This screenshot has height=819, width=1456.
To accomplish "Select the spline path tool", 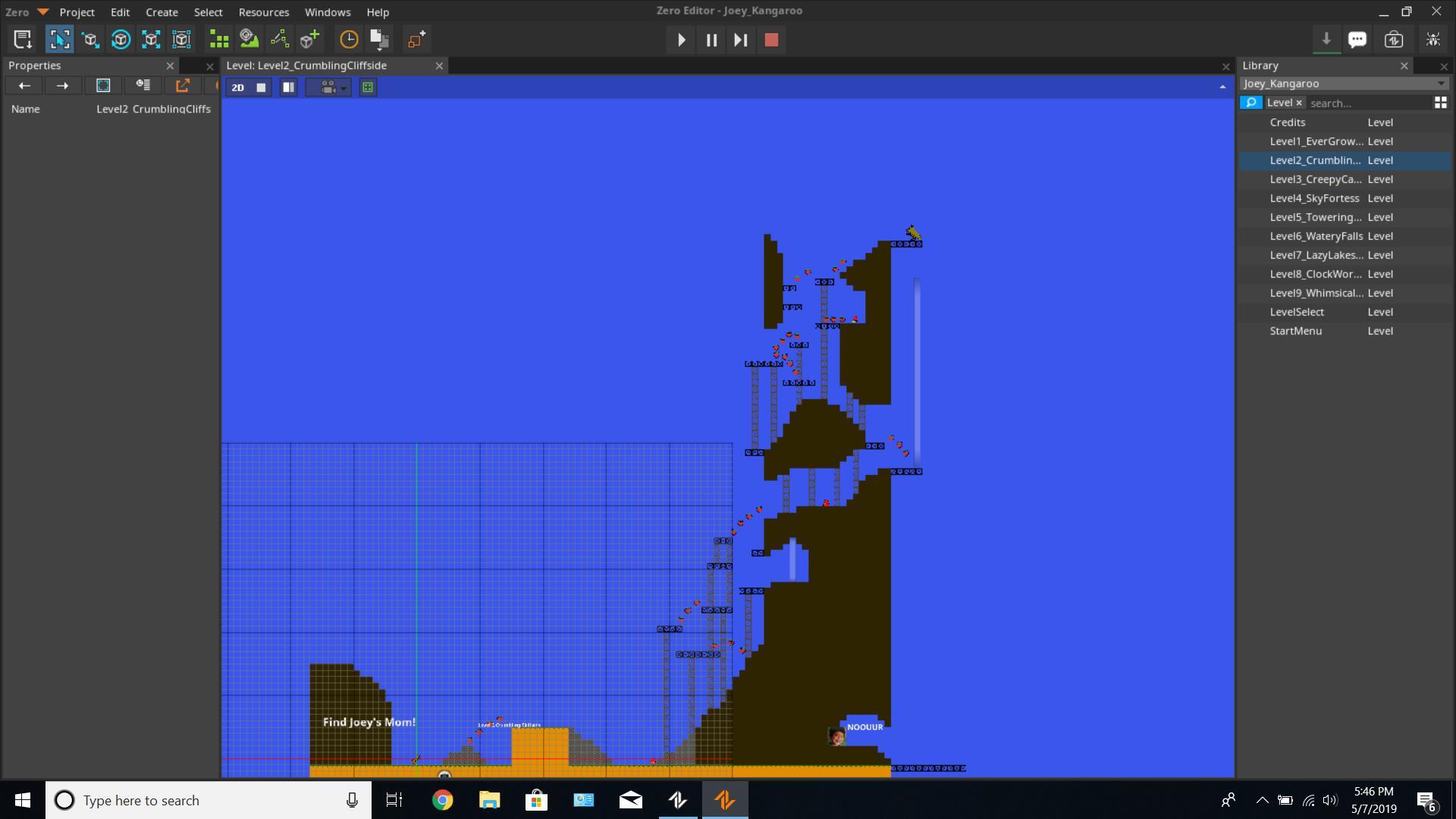I will [x=279, y=39].
